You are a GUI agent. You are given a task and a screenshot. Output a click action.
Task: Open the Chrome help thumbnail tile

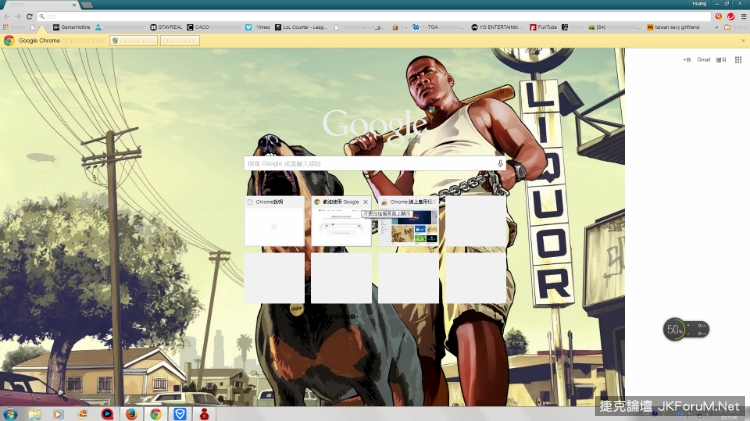click(x=274, y=222)
